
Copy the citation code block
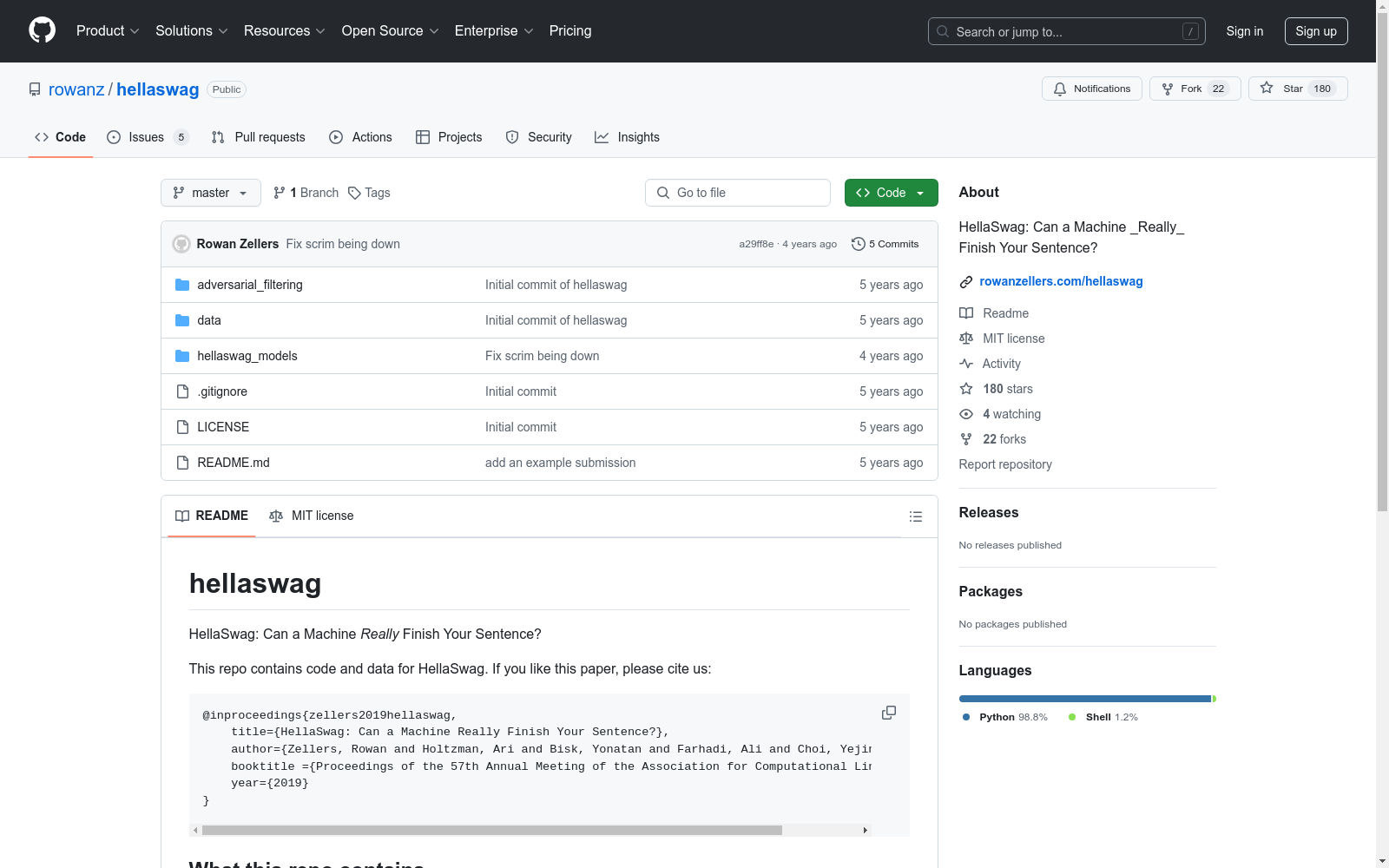pyautogui.click(x=889, y=713)
